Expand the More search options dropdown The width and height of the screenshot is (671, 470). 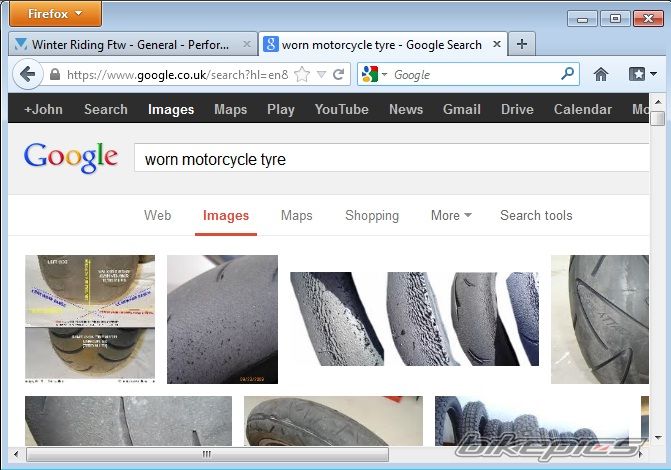pyautogui.click(x=451, y=215)
